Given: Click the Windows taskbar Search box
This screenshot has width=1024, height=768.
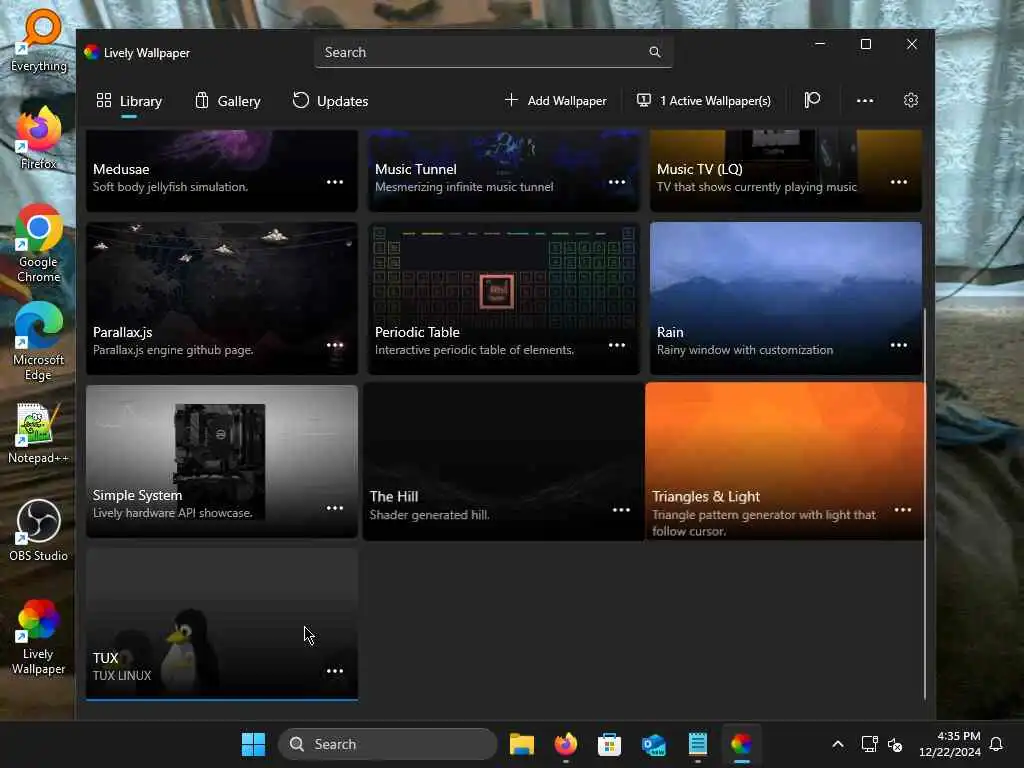Looking at the screenshot, I should point(388,744).
